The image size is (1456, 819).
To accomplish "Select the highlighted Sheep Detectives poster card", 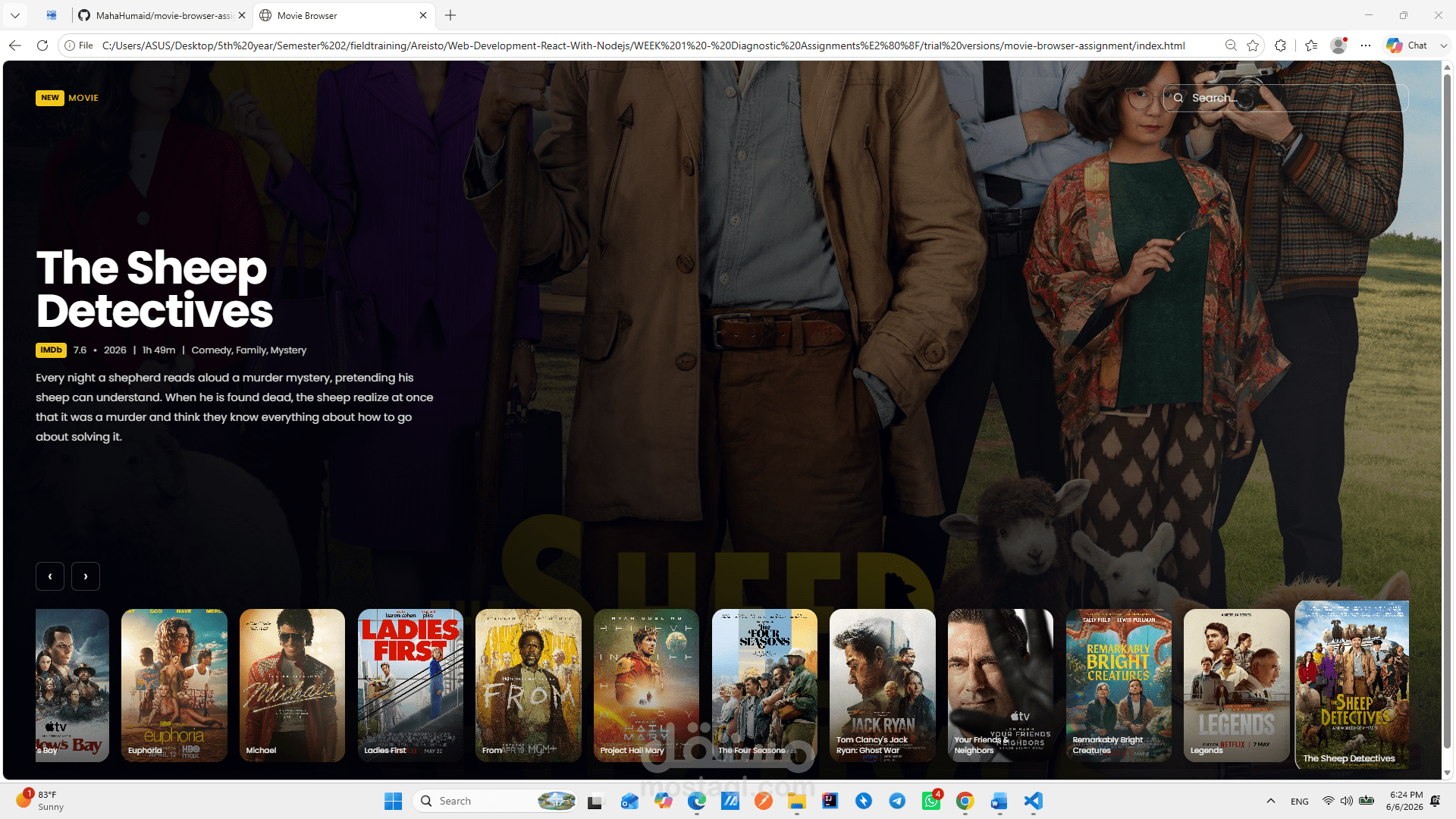I will 1352,685.
